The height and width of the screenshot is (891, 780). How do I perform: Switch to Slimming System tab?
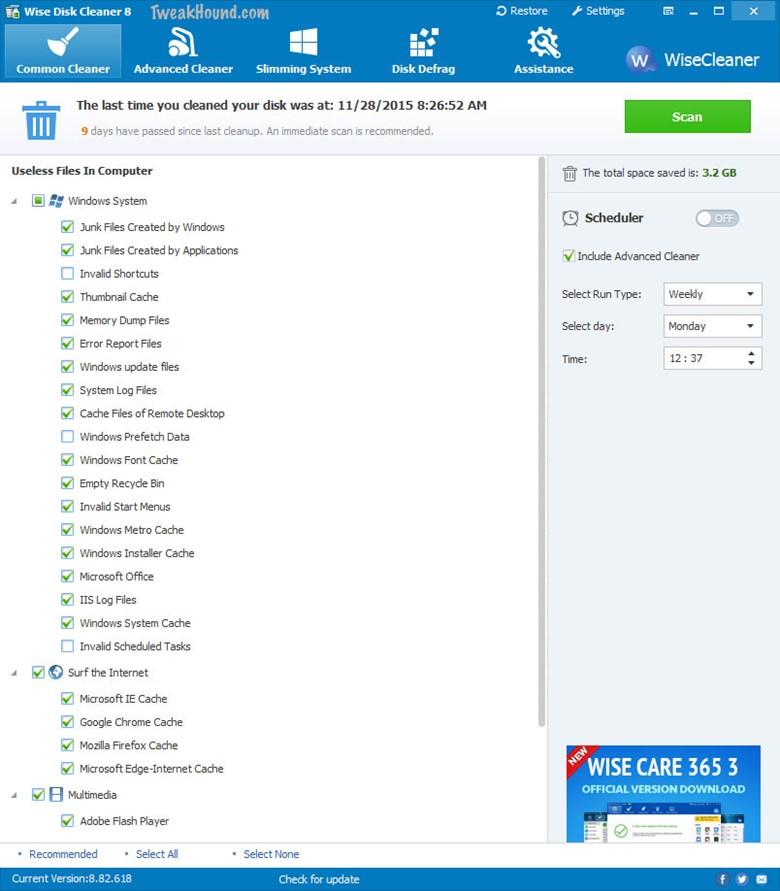click(303, 51)
